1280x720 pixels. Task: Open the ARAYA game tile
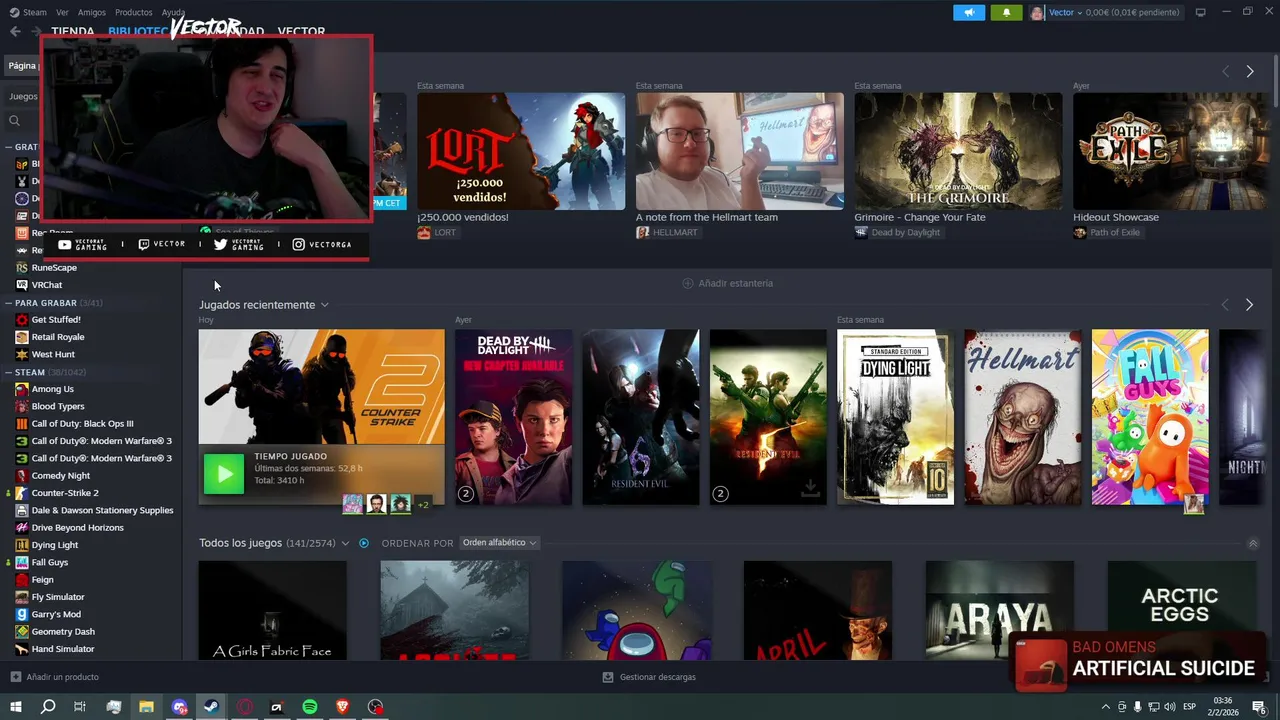coord(999,609)
